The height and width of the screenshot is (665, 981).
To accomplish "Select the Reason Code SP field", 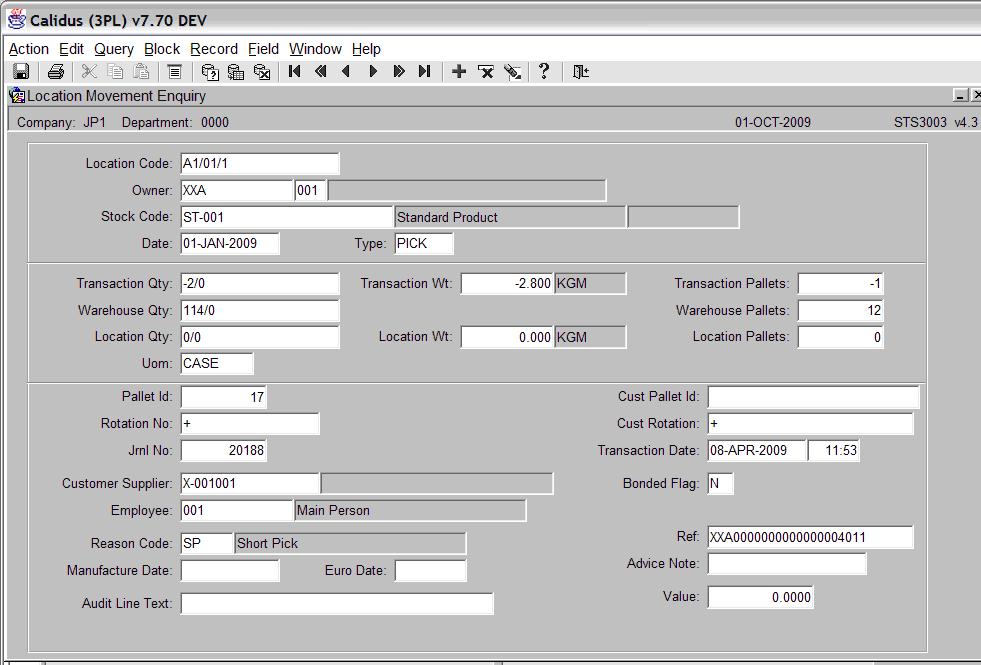I will 206,543.
